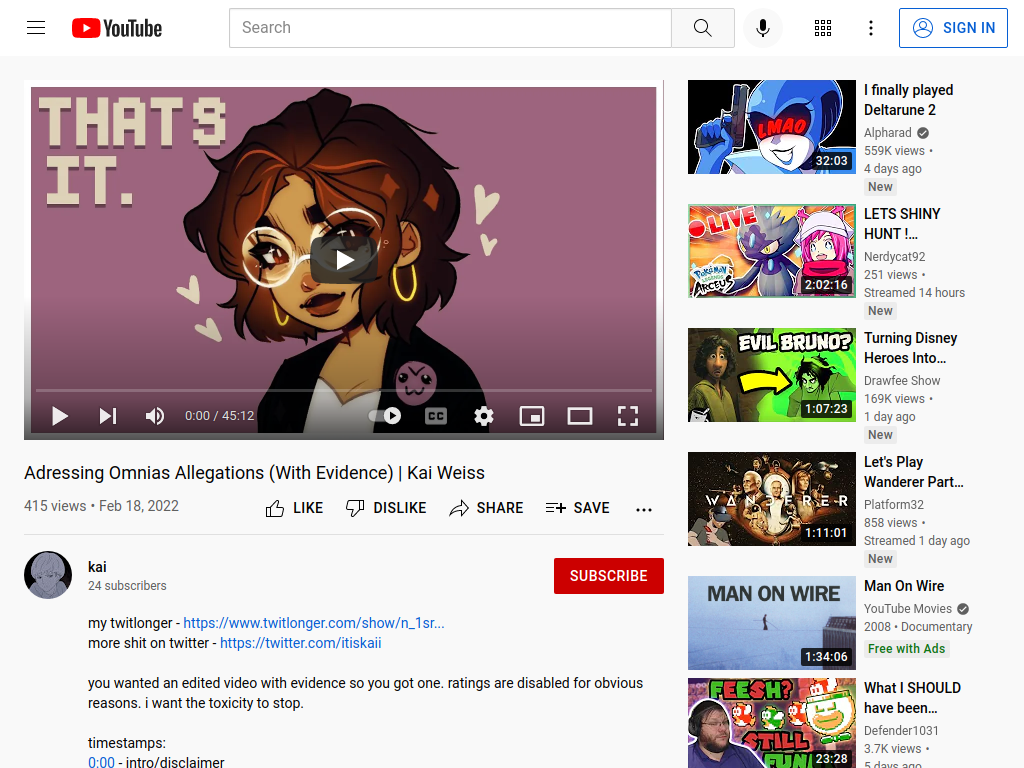This screenshot has width=1024, height=768.
Task: Click the search magnifier button
Action: point(703,28)
